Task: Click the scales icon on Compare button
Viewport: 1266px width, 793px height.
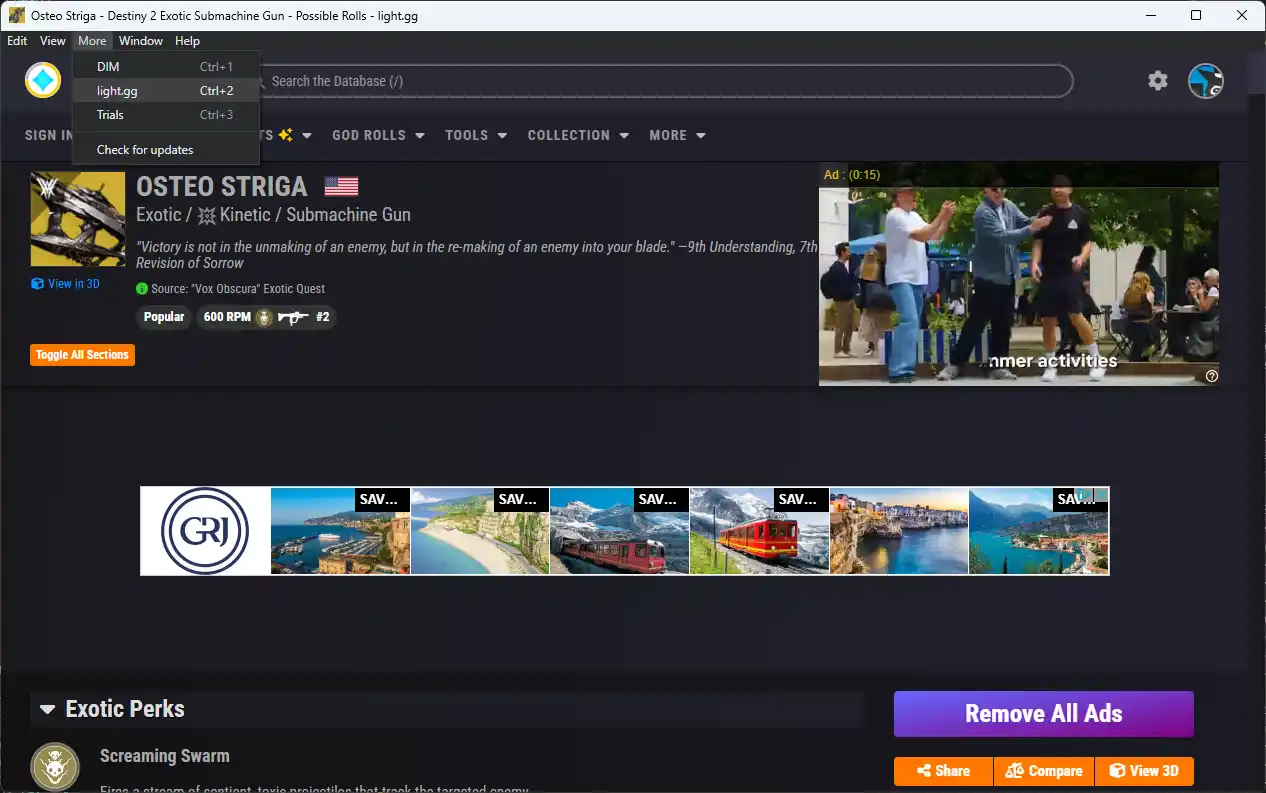Action: 1014,771
